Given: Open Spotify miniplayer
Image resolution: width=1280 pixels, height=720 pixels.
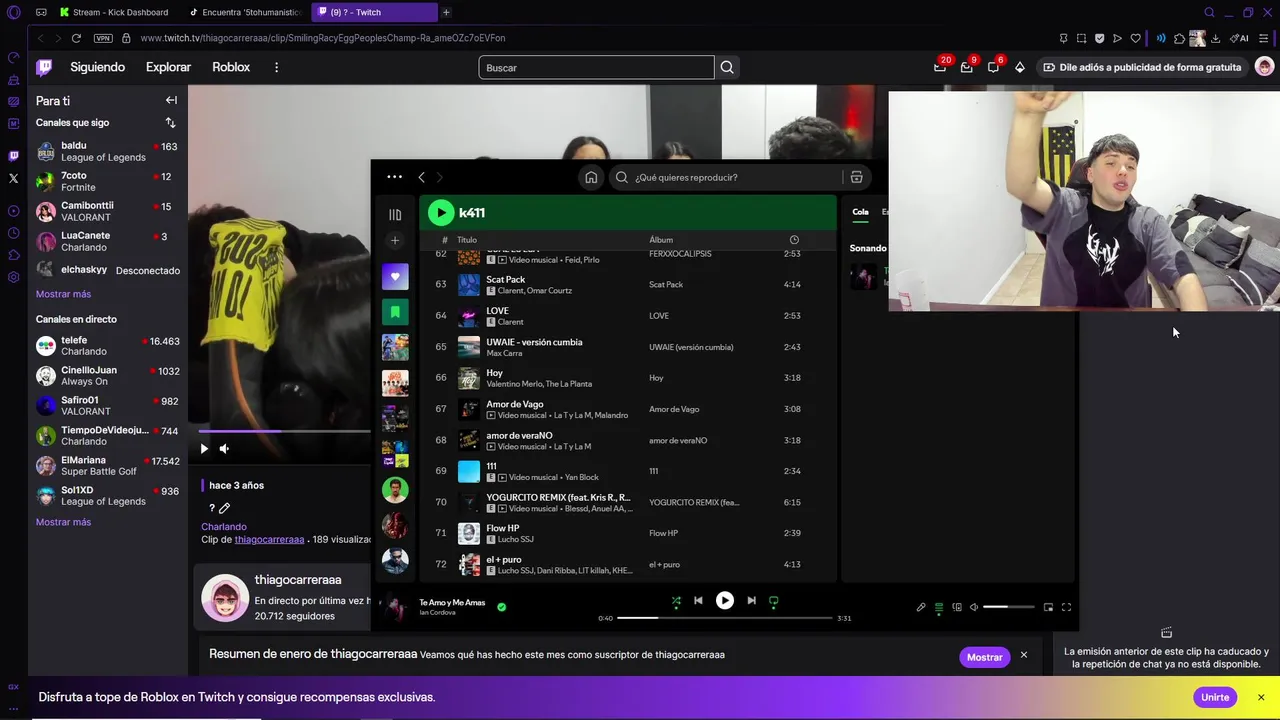Looking at the screenshot, I should coord(1048,607).
